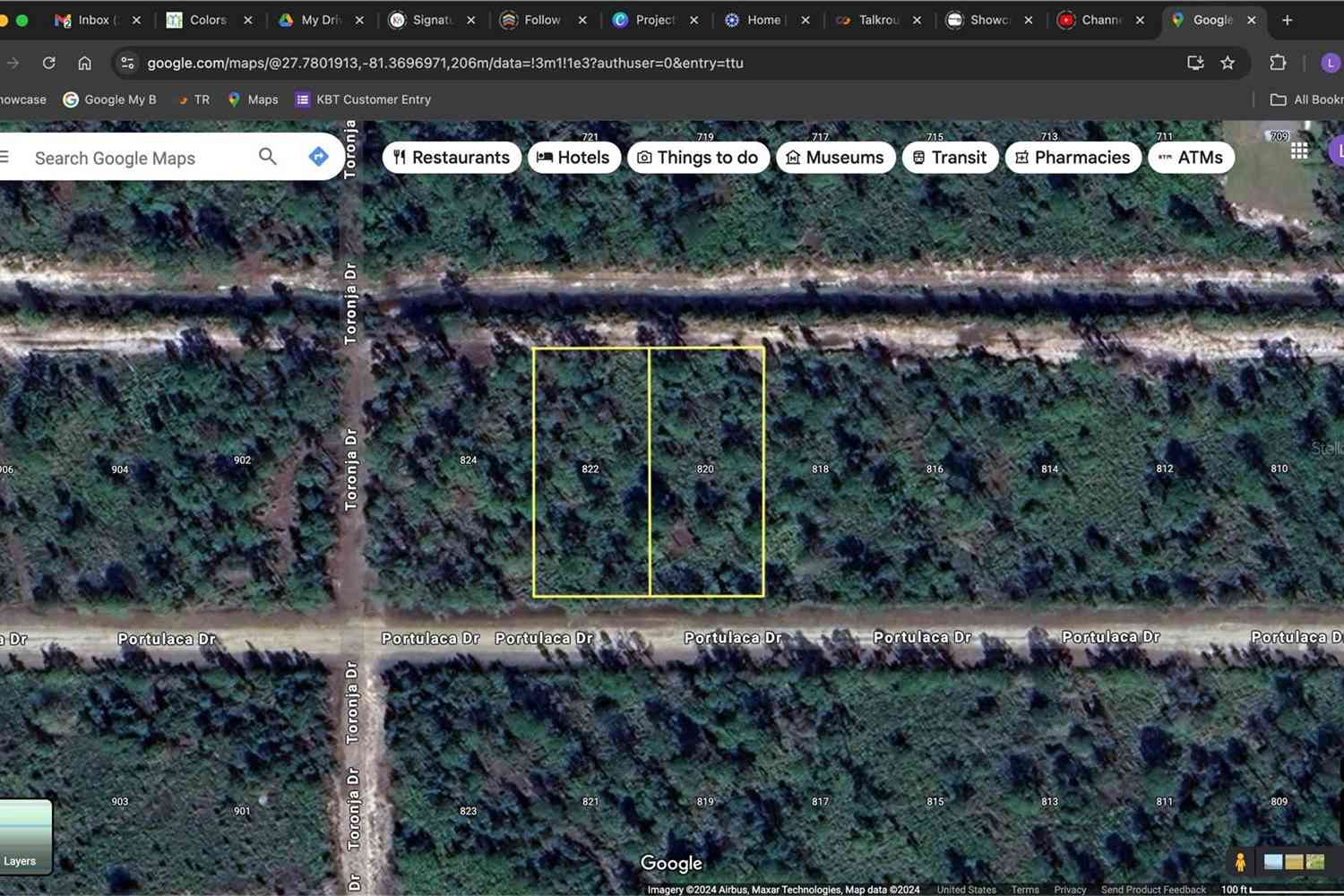Bookmark this page with the star
1344x896 pixels.
tap(1228, 63)
